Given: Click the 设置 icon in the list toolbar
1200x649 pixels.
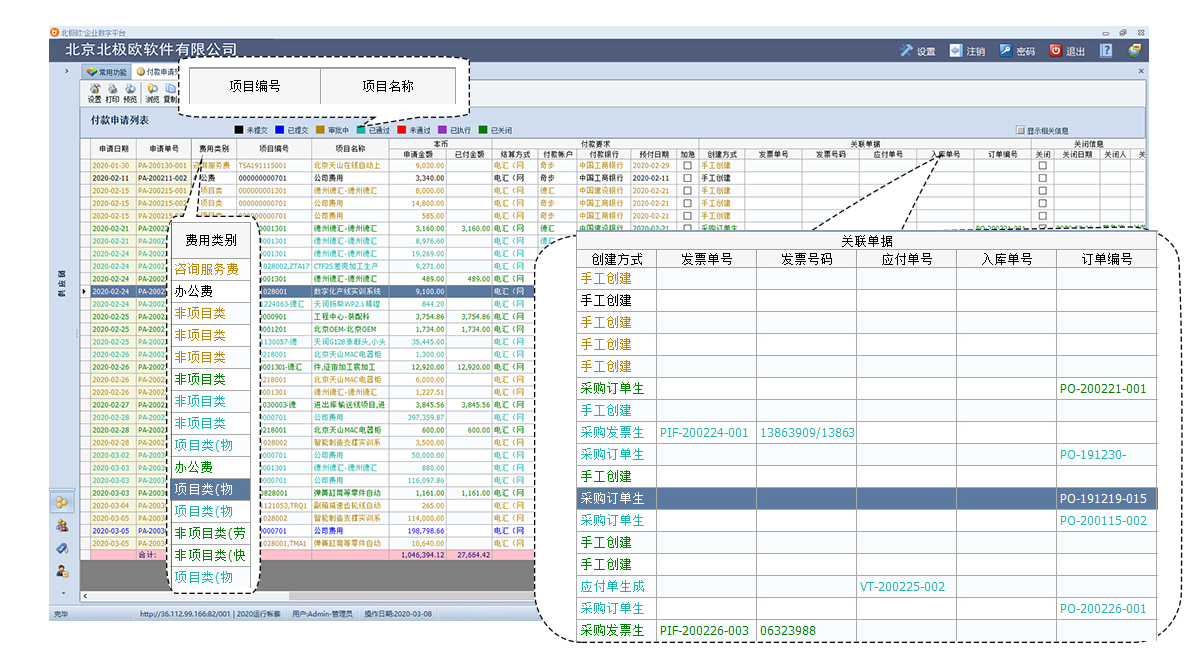Looking at the screenshot, I should point(94,93).
